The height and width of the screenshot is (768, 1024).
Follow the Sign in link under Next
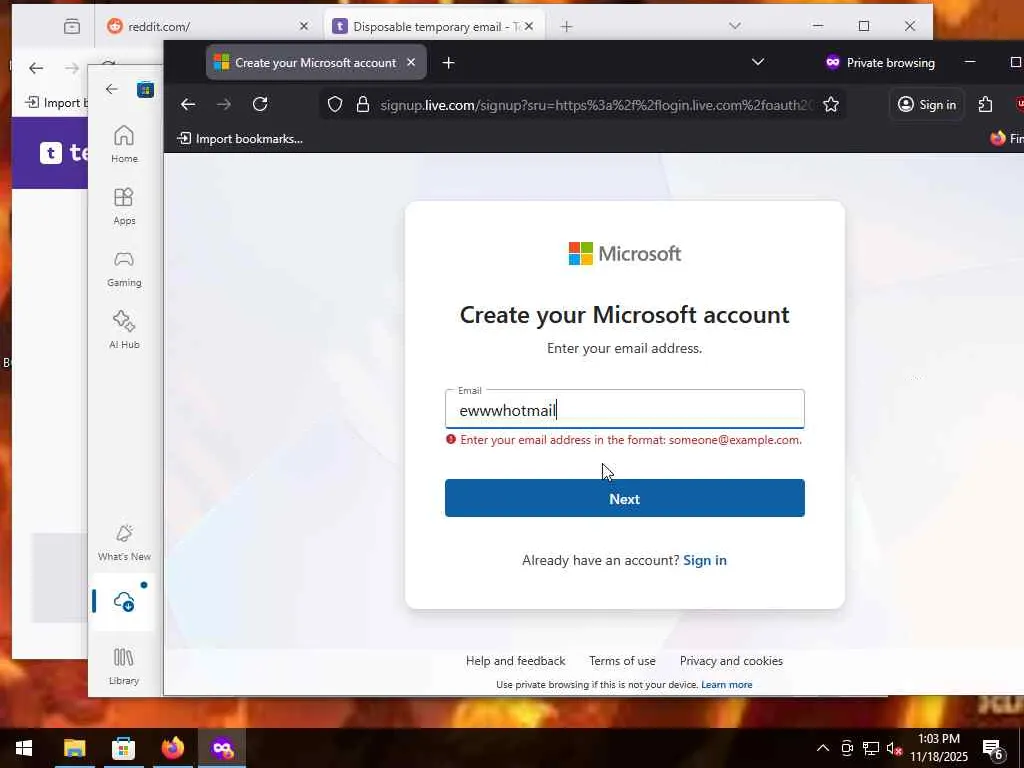coord(705,560)
